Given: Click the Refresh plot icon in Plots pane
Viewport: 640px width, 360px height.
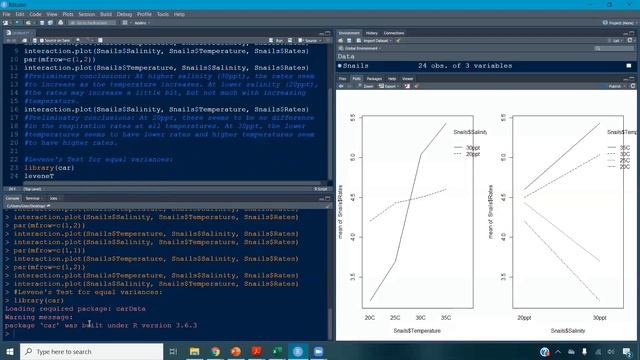Looking at the screenshot, I should (x=633, y=86).
